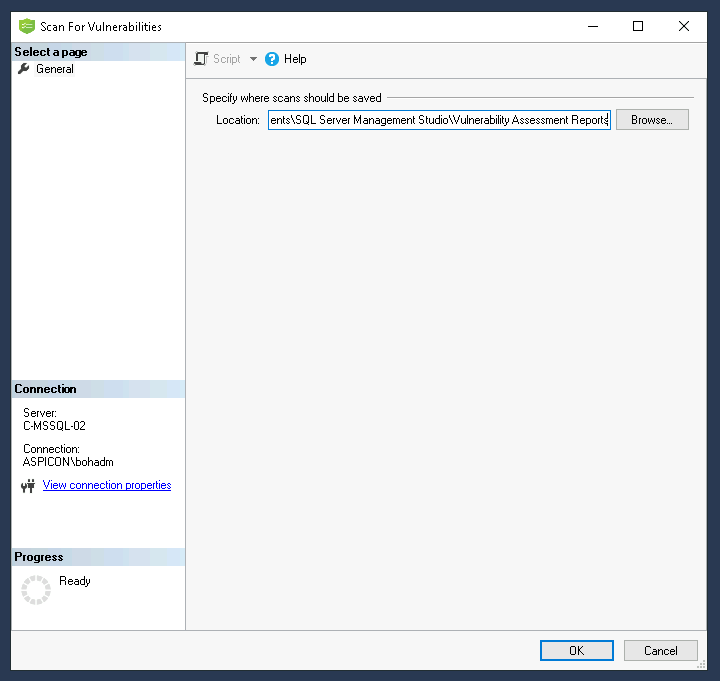
Task: Click the Connection section header
Action: pyautogui.click(x=98, y=389)
